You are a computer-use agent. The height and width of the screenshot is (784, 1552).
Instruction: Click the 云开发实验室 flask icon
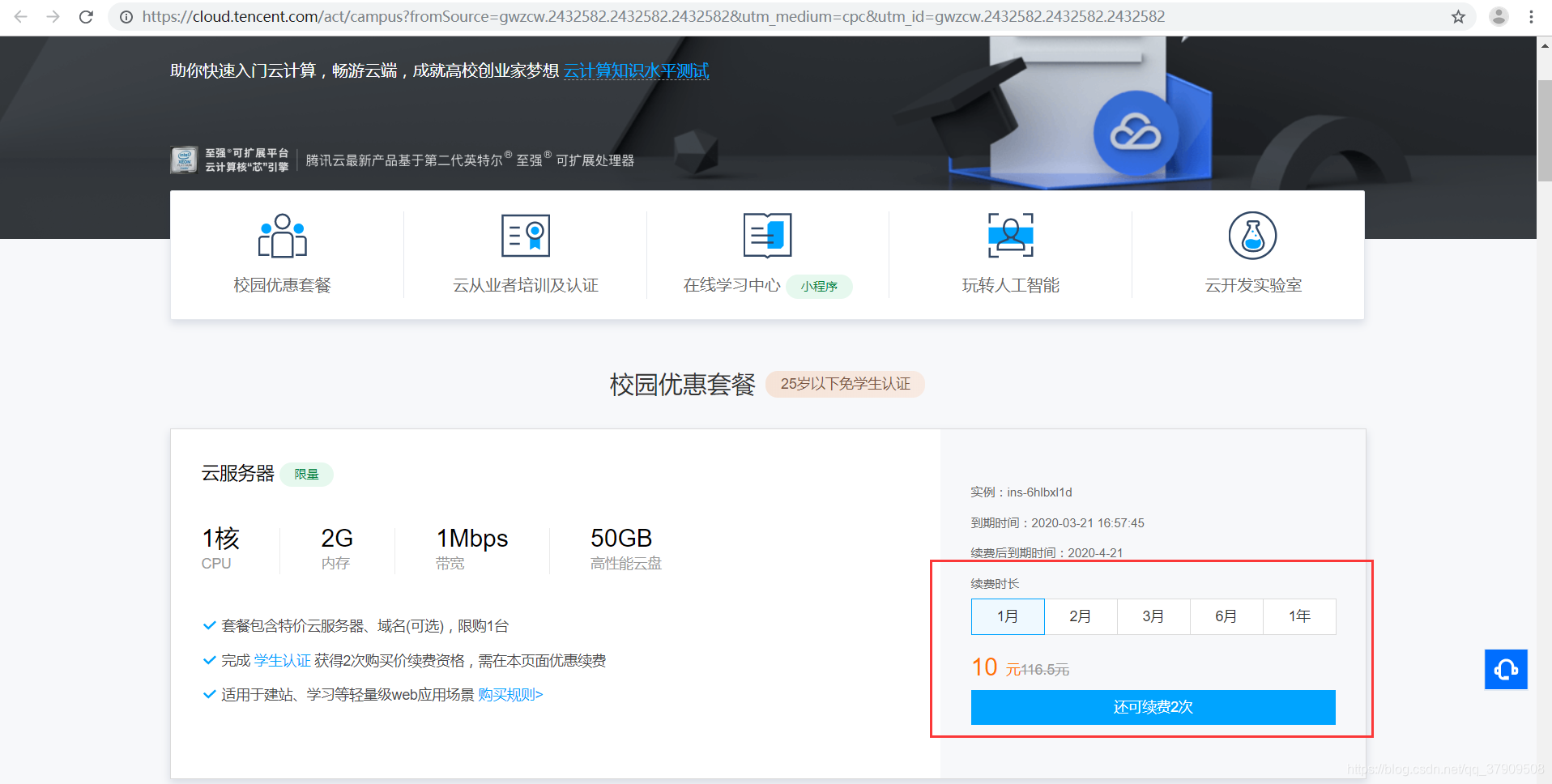[x=1253, y=236]
